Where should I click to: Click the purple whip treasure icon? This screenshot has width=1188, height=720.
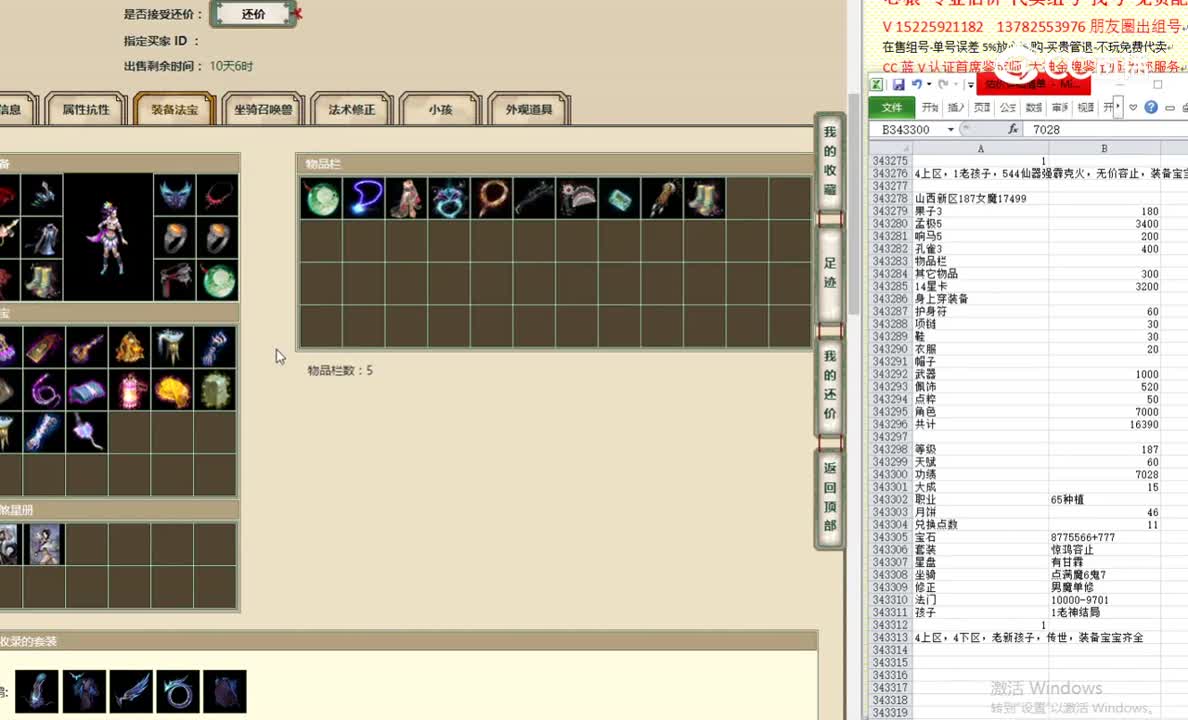coord(44,390)
